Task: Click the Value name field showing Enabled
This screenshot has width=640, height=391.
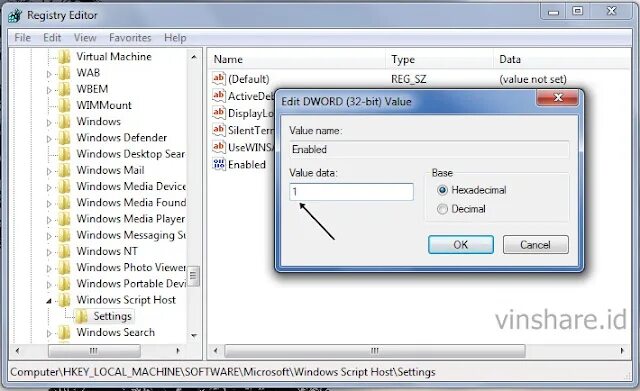Action: click(x=429, y=149)
